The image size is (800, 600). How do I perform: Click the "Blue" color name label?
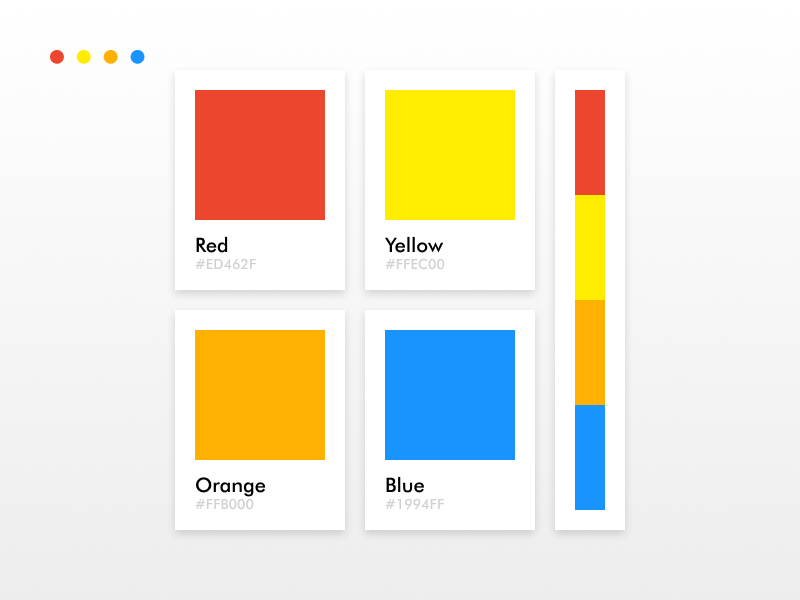(405, 485)
